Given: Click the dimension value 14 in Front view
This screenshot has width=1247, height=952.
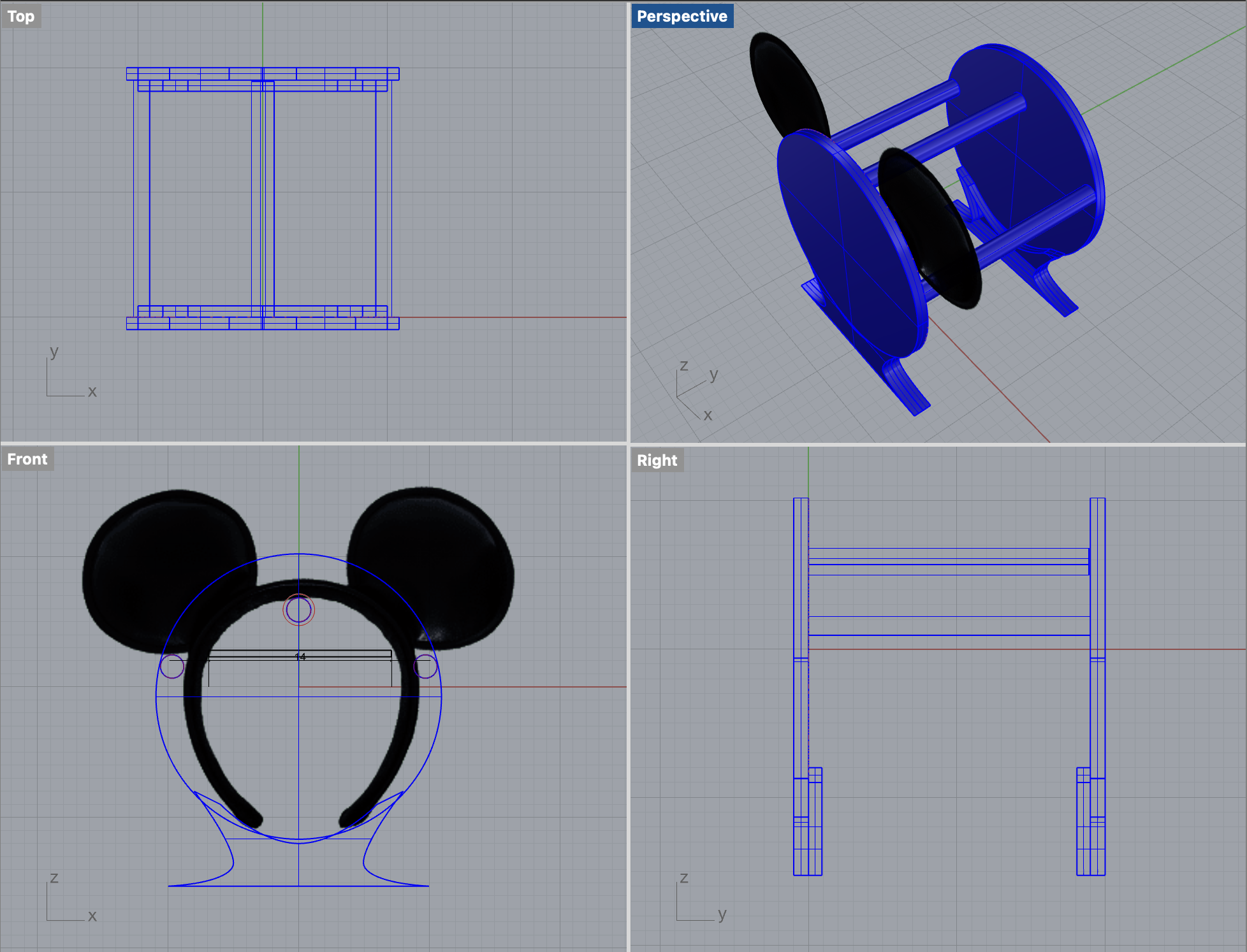Looking at the screenshot, I should (300, 656).
